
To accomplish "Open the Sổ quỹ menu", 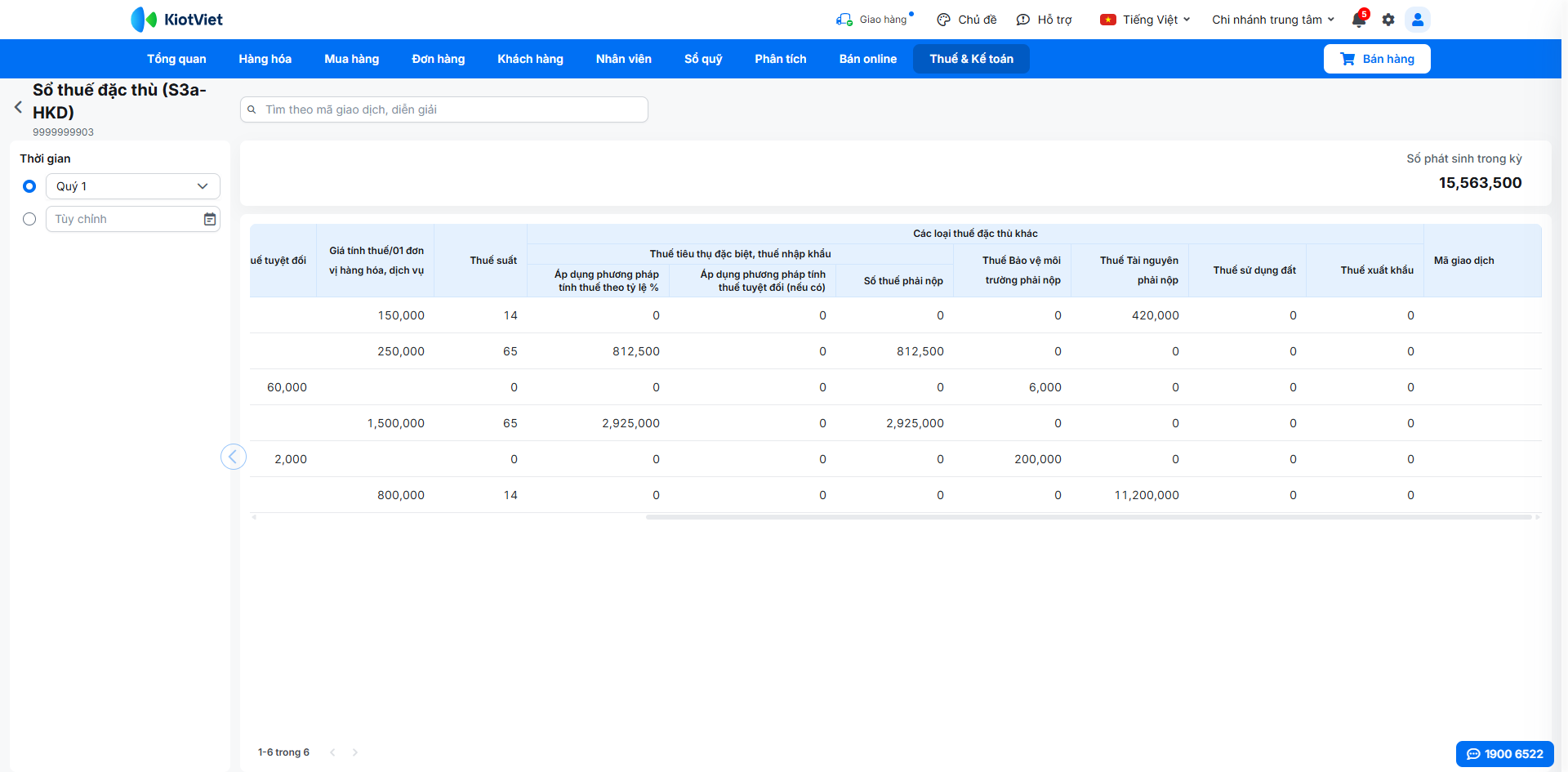I will tap(703, 59).
